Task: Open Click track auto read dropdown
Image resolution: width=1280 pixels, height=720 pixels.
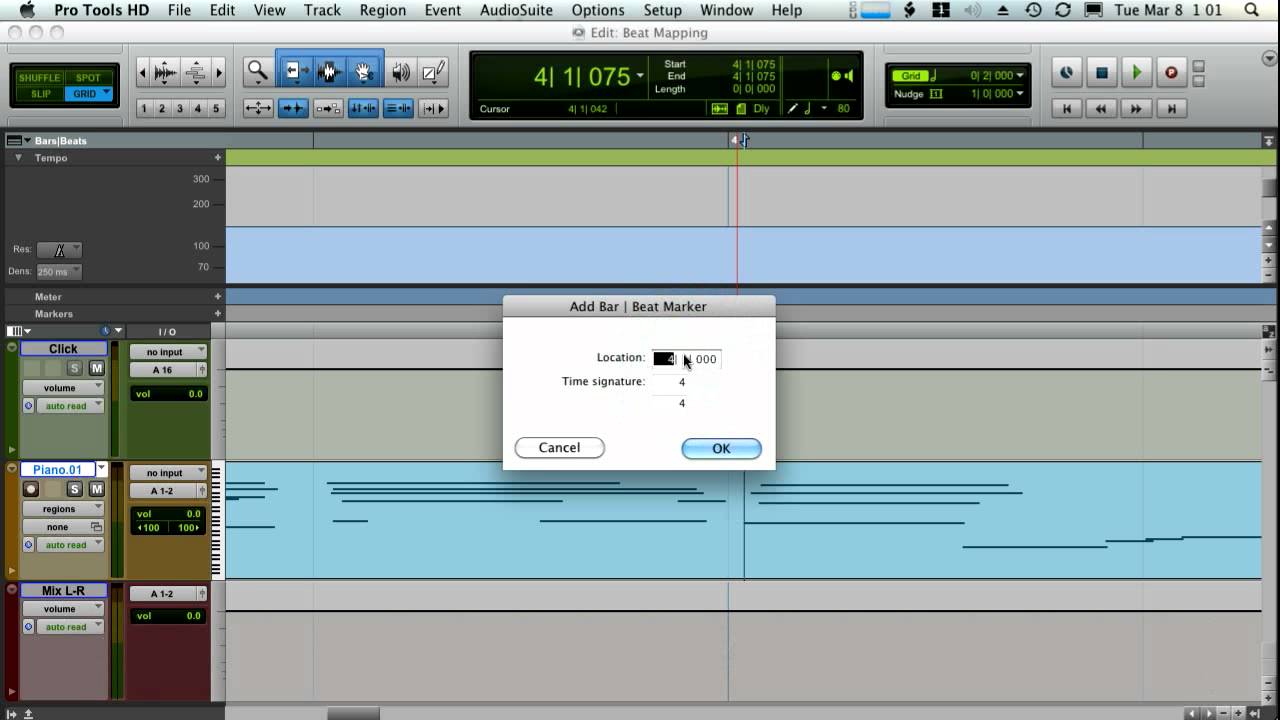Action: [x=70, y=406]
